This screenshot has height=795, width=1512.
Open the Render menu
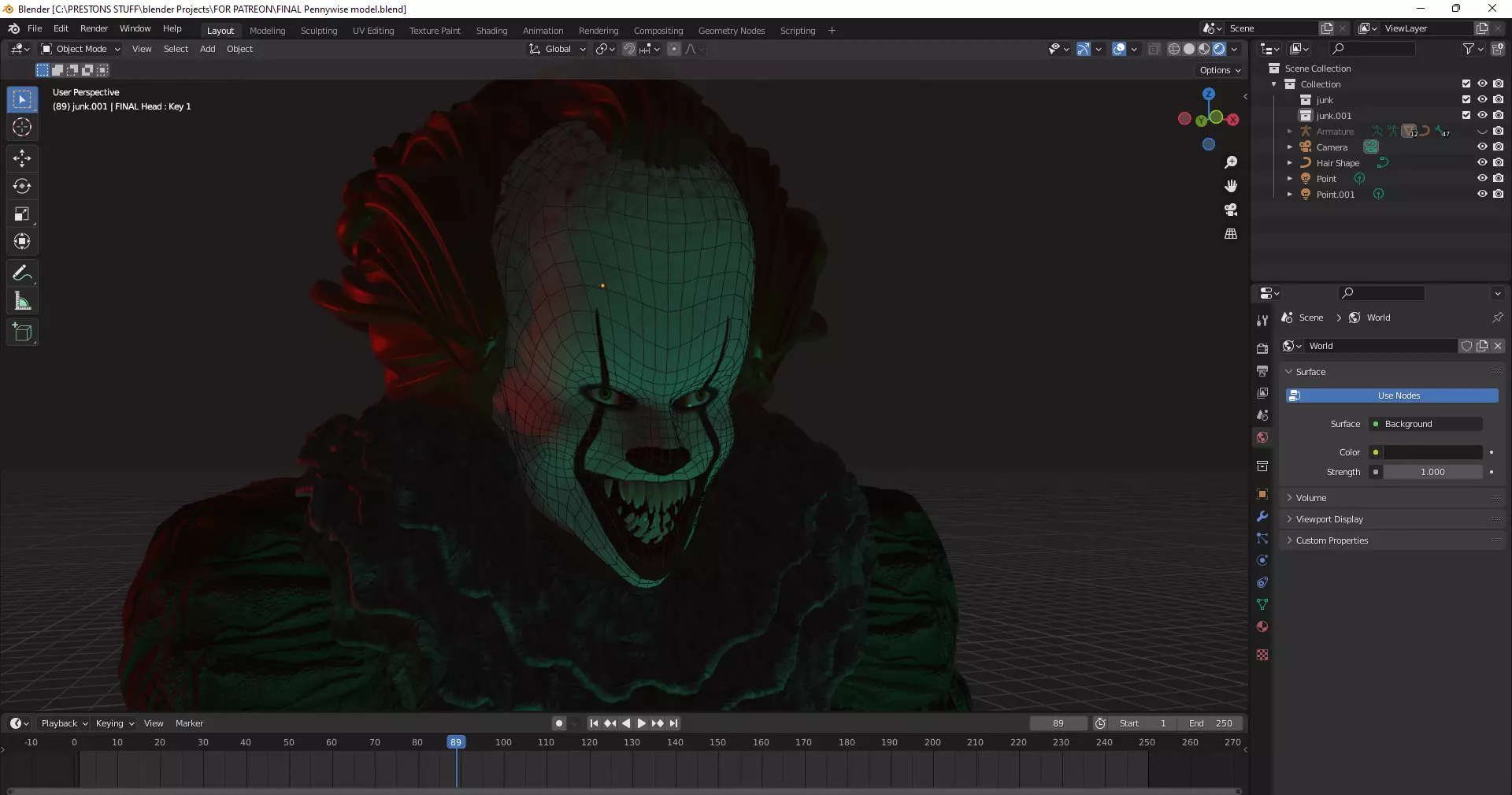[x=94, y=28]
